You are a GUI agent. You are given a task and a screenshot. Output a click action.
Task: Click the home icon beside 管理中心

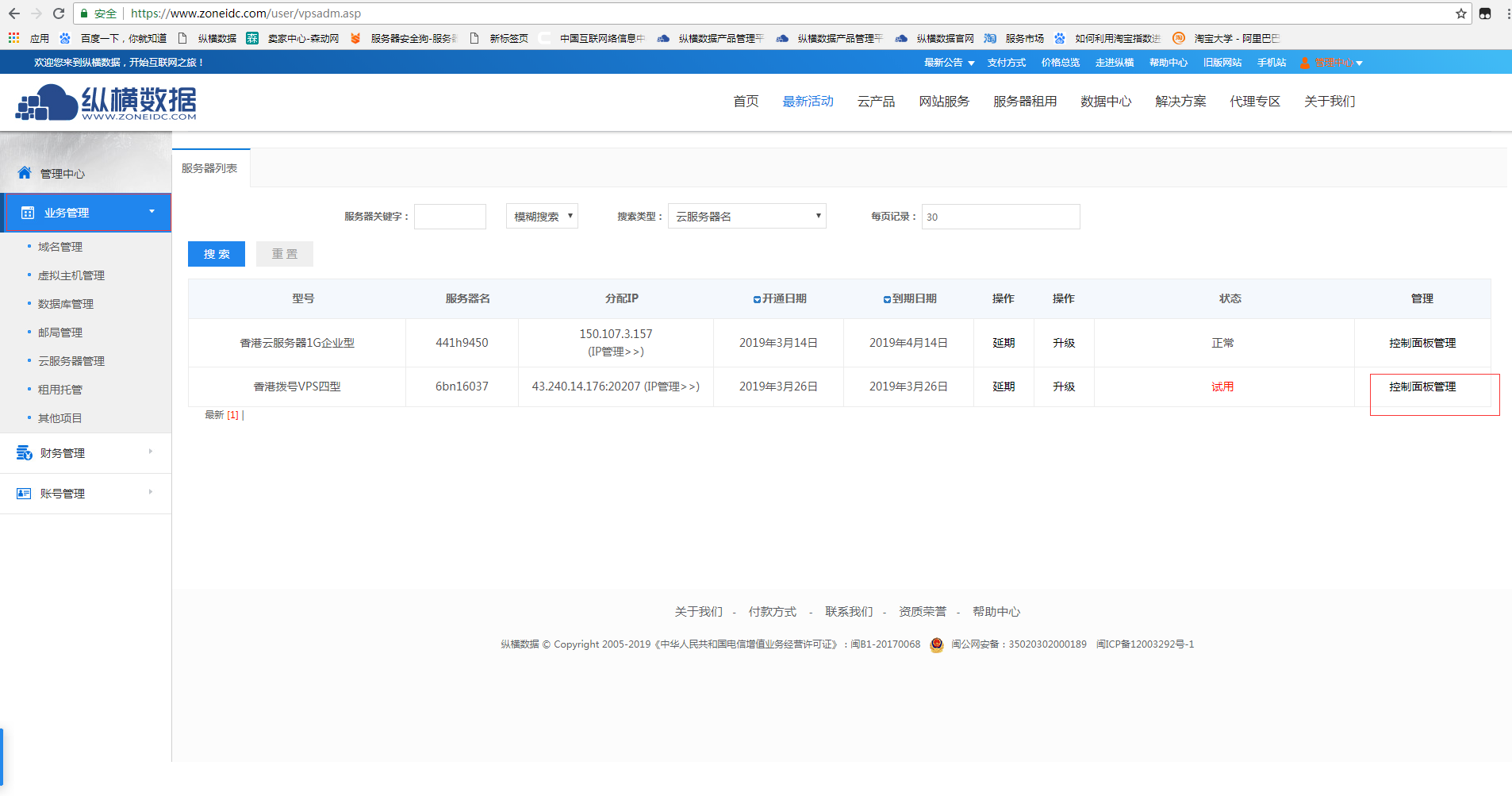tap(25, 173)
